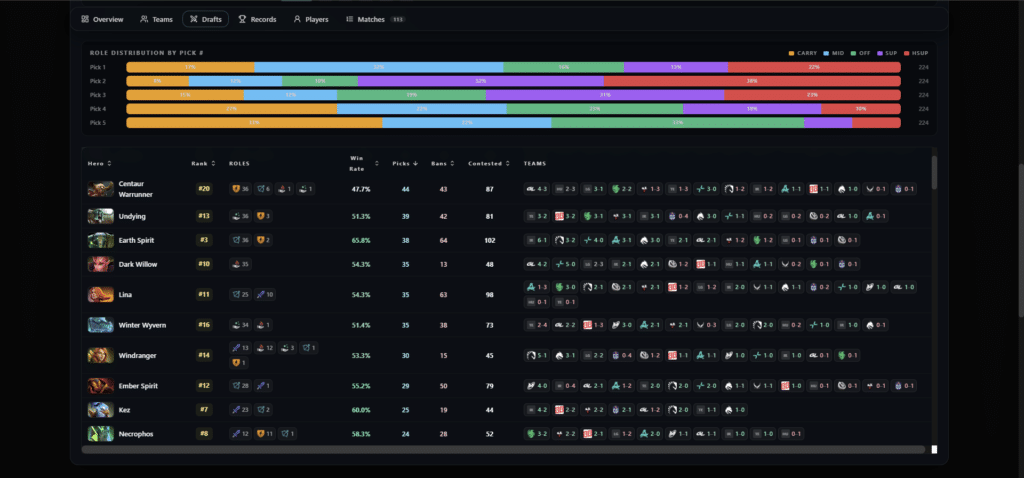Click the Undying hero portrait
This screenshot has height=478, width=1024.
click(101, 216)
